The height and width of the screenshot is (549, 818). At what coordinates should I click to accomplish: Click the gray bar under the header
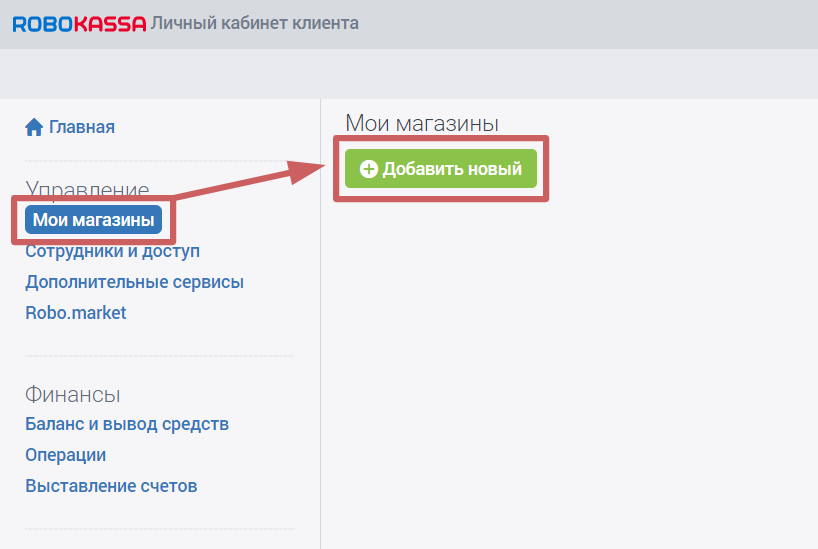click(x=409, y=73)
